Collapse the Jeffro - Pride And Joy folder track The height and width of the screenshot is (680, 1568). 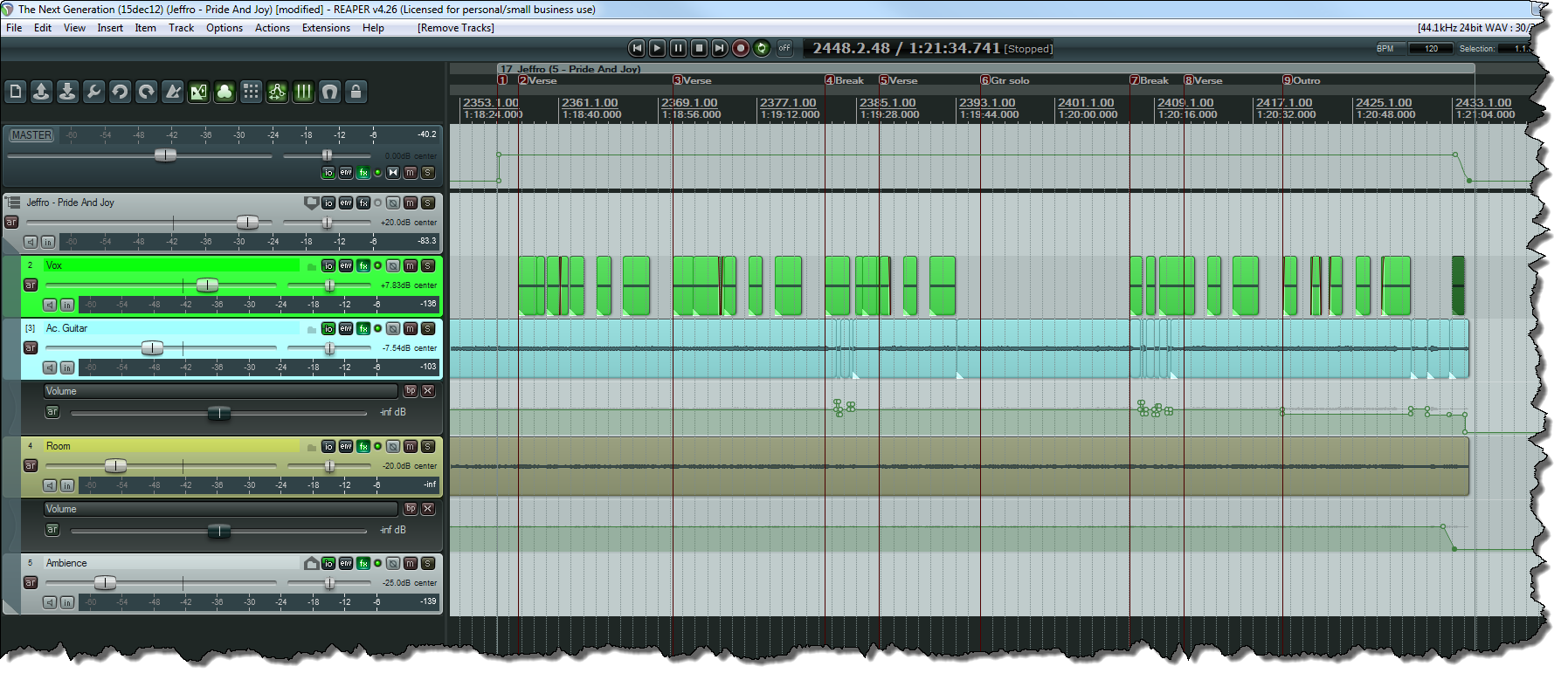pyautogui.click(x=12, y=203)
